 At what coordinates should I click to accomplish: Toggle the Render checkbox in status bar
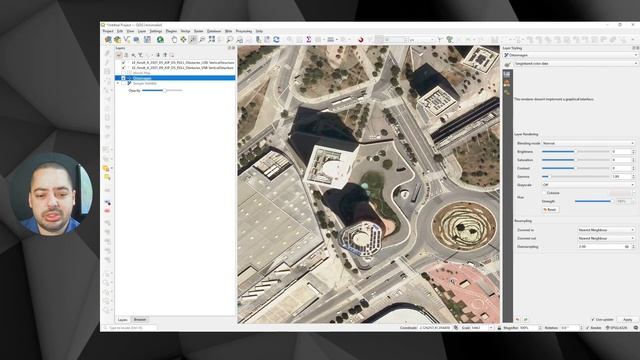[x=587, y=328]
